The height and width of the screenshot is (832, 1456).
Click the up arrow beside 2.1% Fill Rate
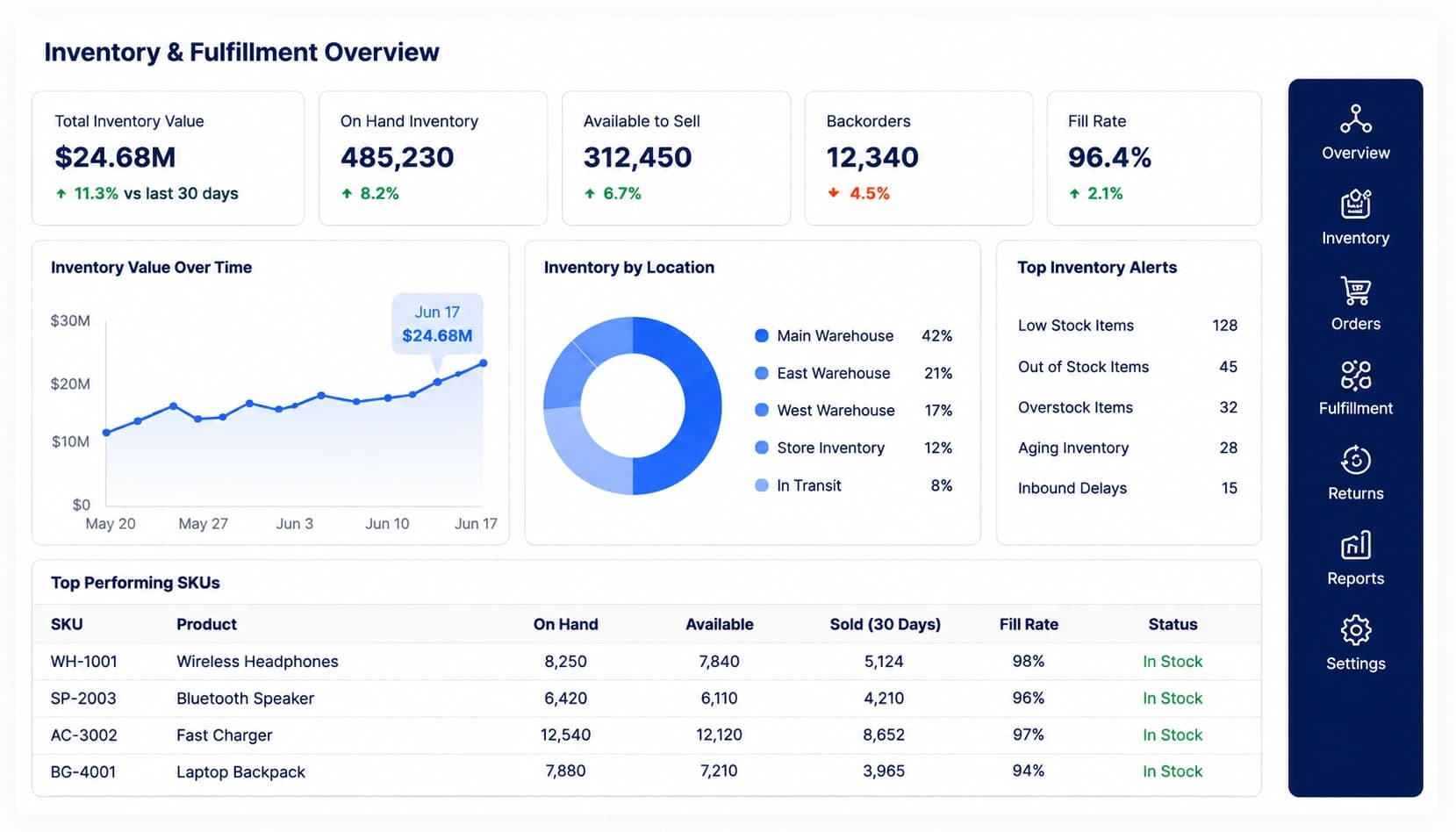click(1074, 194)
